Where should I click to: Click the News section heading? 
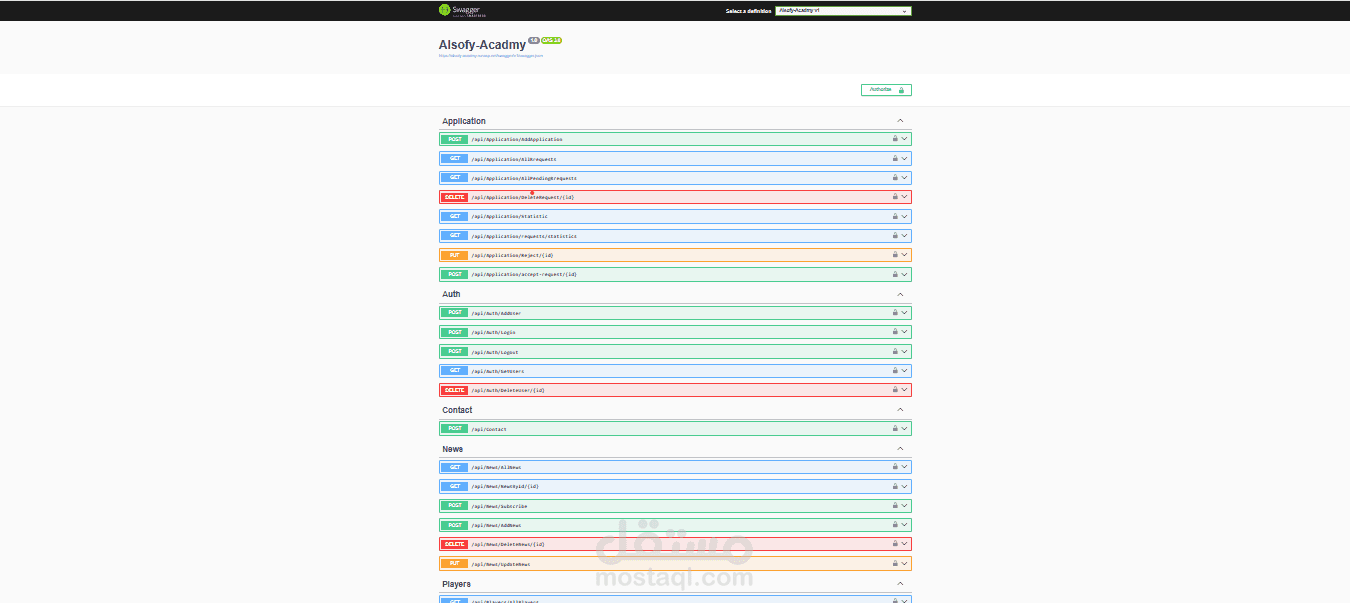coord(453,449)
